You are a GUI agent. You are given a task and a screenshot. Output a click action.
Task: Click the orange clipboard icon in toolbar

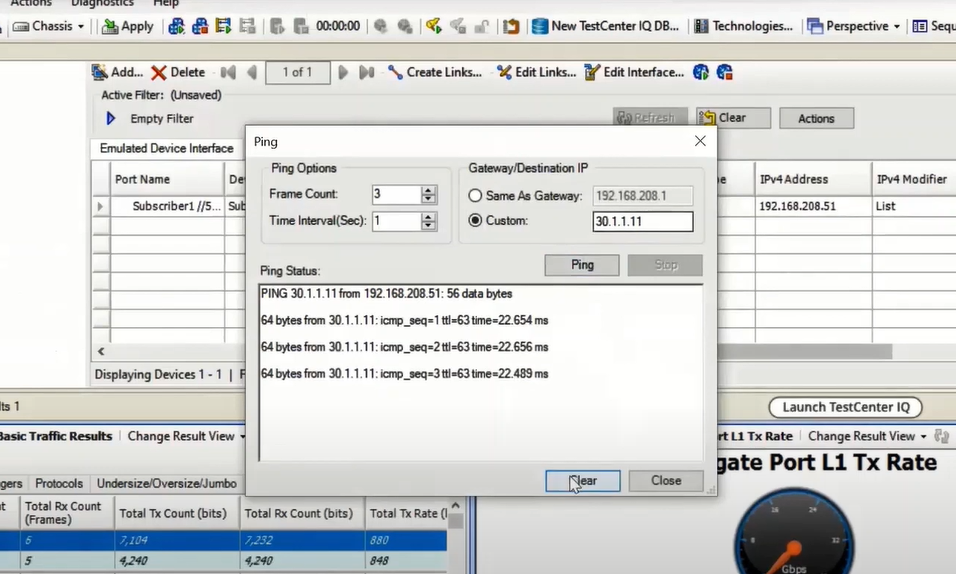pyautogui.click(x=511, y=26)
